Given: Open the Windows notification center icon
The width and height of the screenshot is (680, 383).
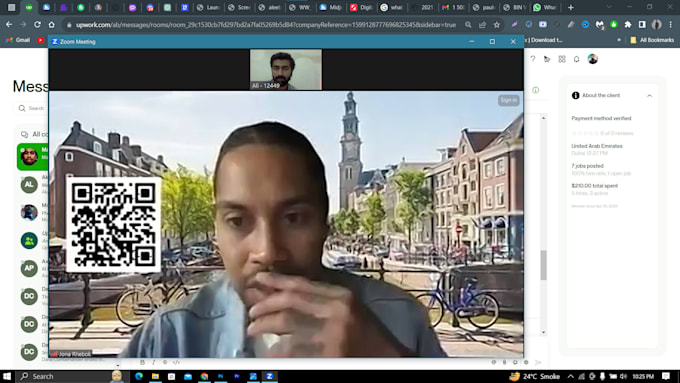Looking at the screenshot, I should click(667, 376).
